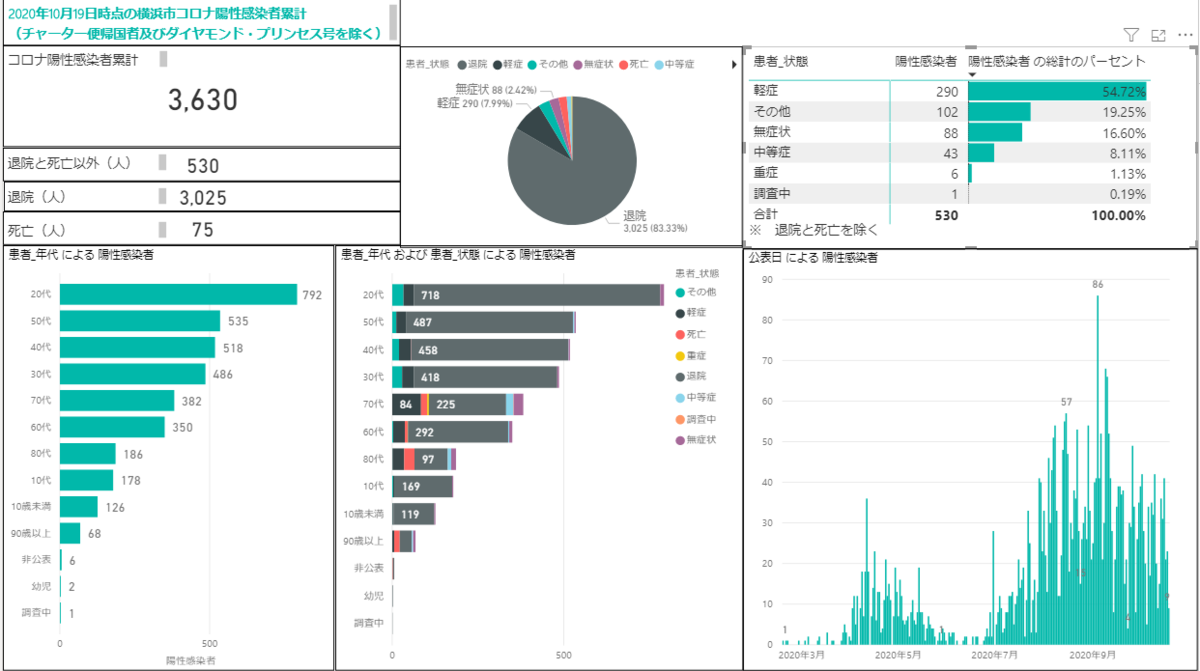Click 死亡 in the stacked bar legend
Screen dimensions: 1200x671
(x=691, y=334)
